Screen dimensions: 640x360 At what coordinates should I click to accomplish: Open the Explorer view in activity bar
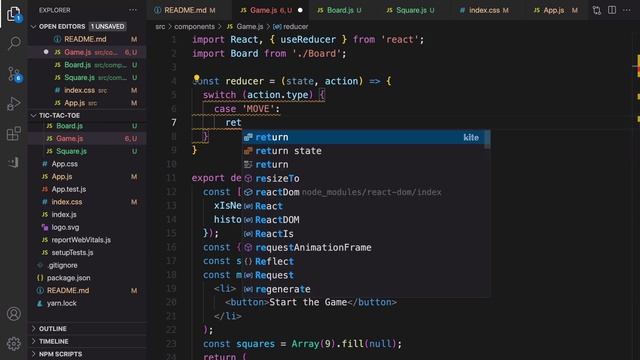coord(13,14)
